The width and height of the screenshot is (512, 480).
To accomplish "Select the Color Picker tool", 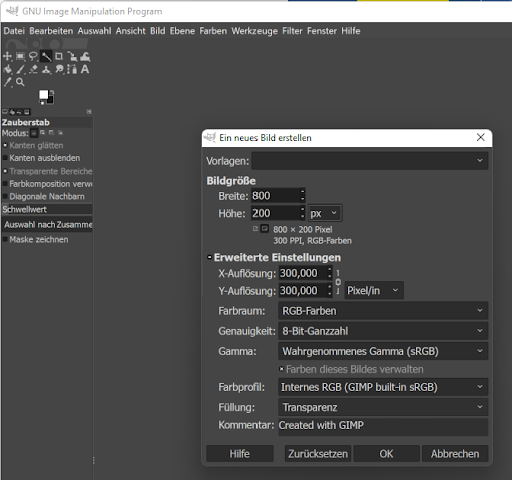I will click(7, 82).
